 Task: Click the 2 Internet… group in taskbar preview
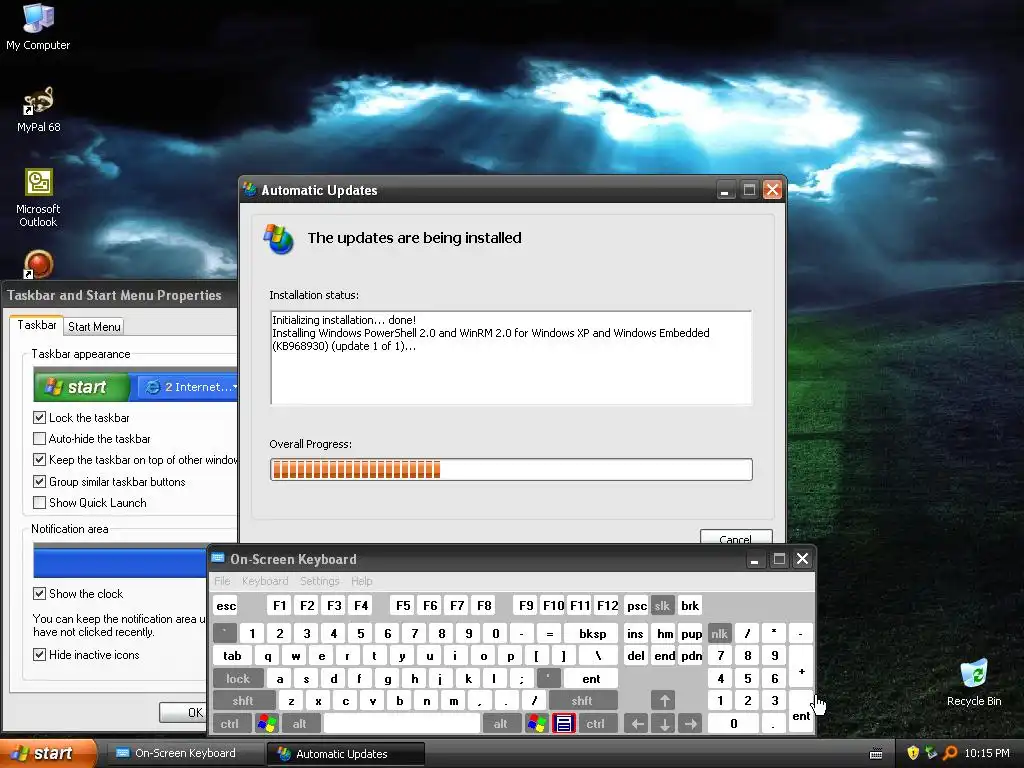(189, 387)
